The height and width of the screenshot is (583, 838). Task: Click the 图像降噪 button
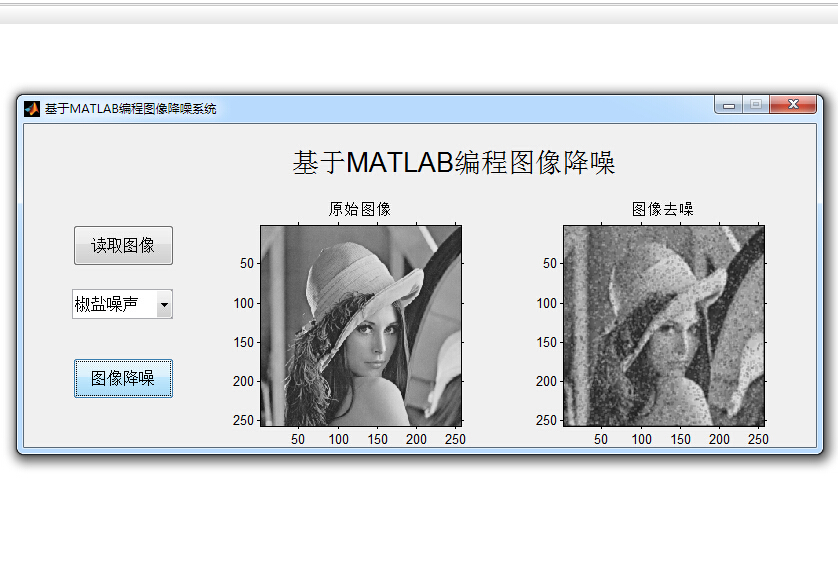pos(123,378)
